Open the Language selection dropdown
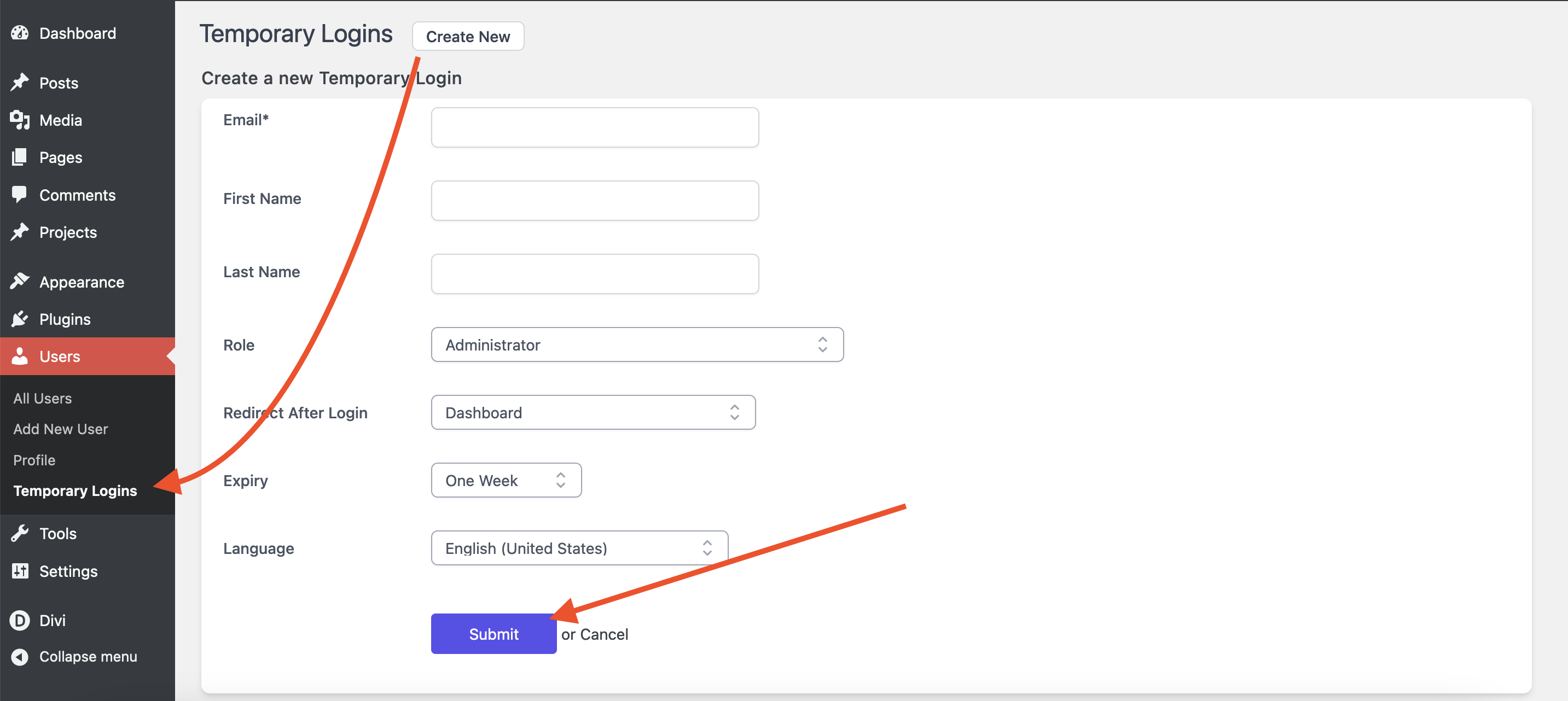 (x=579, y=548)
